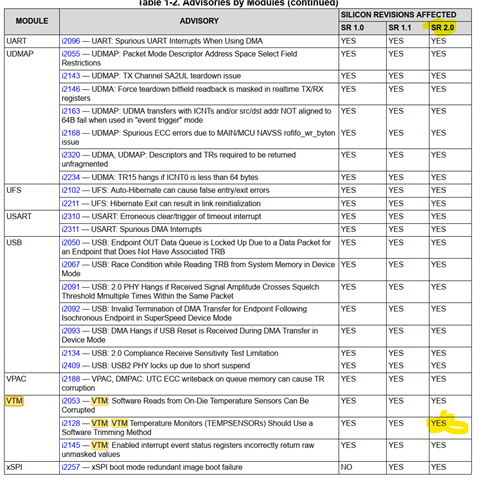The height and width of the screenshot is (480, 483).
Task: Click 'xSPI boot mode redundant image boot failure'
Action: 167,467
